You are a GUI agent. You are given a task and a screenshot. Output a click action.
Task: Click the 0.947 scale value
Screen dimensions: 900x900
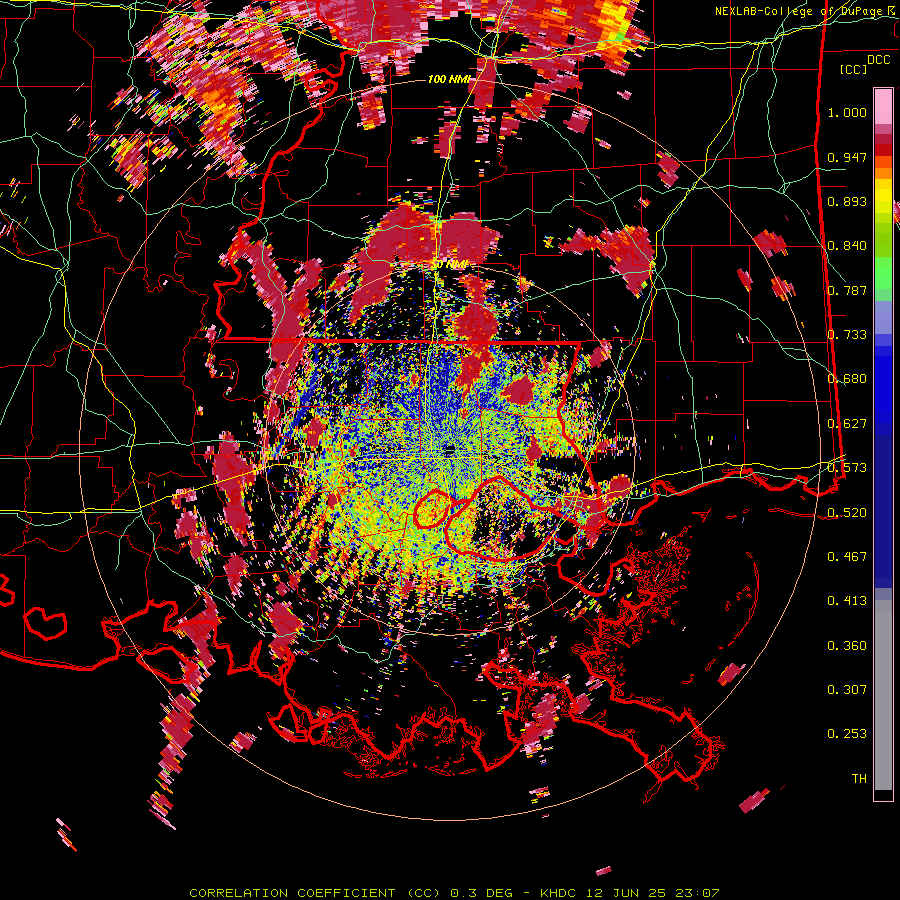pos(847,157)
